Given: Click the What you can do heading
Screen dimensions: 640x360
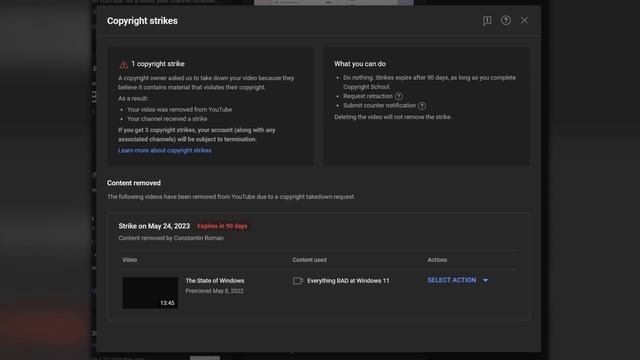Looking at the screenshot, I should pyautogui.click(x=360, y=64).
